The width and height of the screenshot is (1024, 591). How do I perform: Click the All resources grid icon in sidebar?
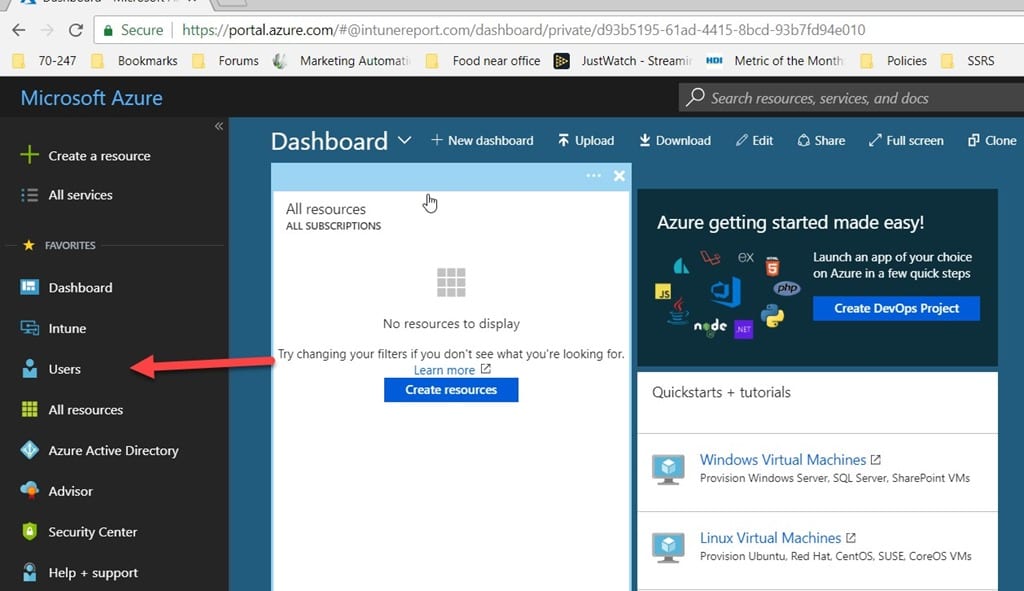click(29, 409)
